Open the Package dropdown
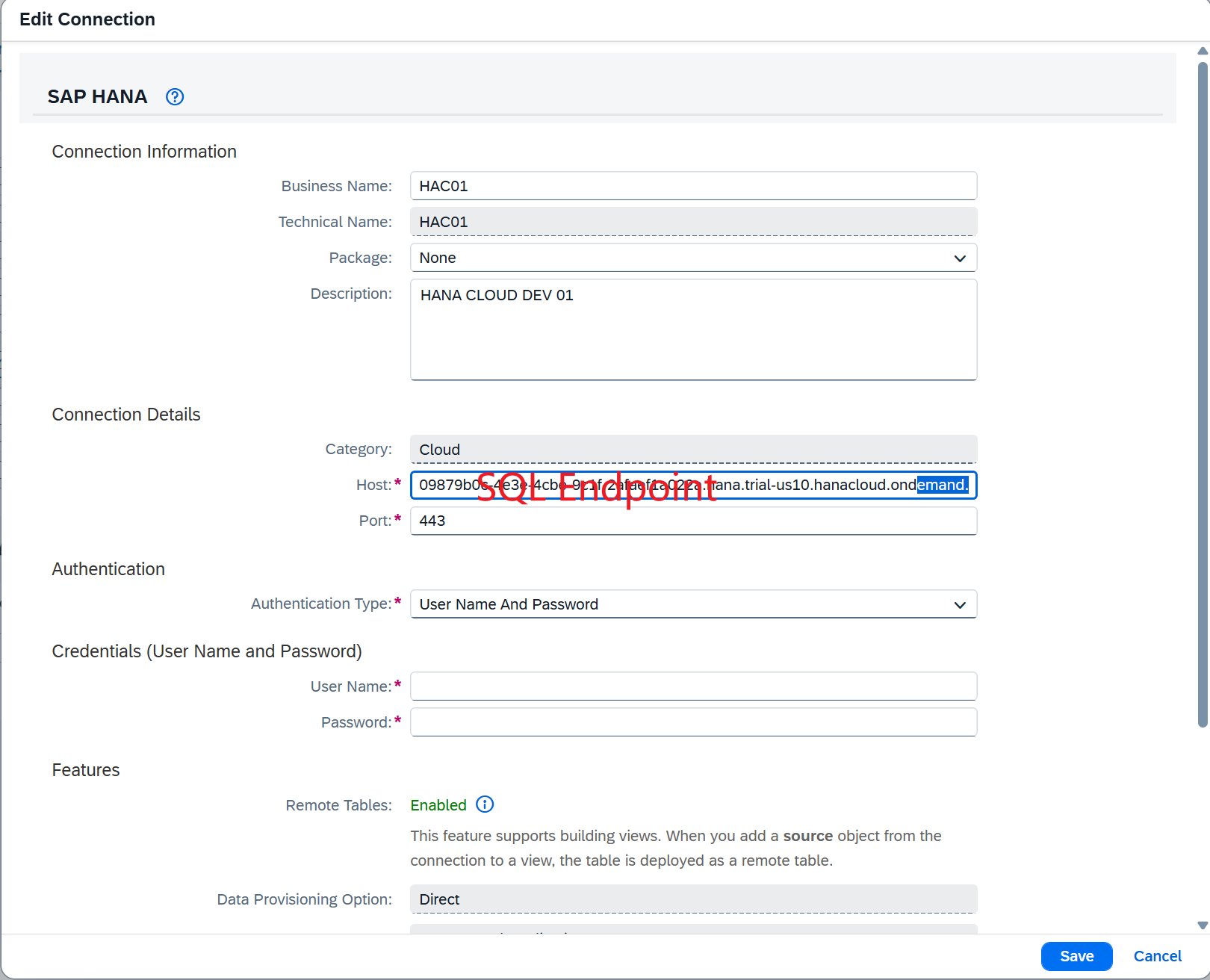This screenshot has width=1210, height=980. (x=693, y=258)
